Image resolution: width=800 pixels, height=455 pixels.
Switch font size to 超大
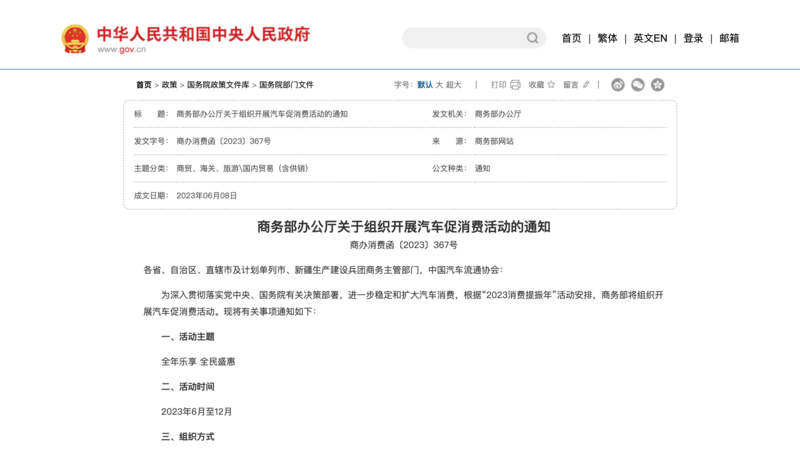point(454,85)
